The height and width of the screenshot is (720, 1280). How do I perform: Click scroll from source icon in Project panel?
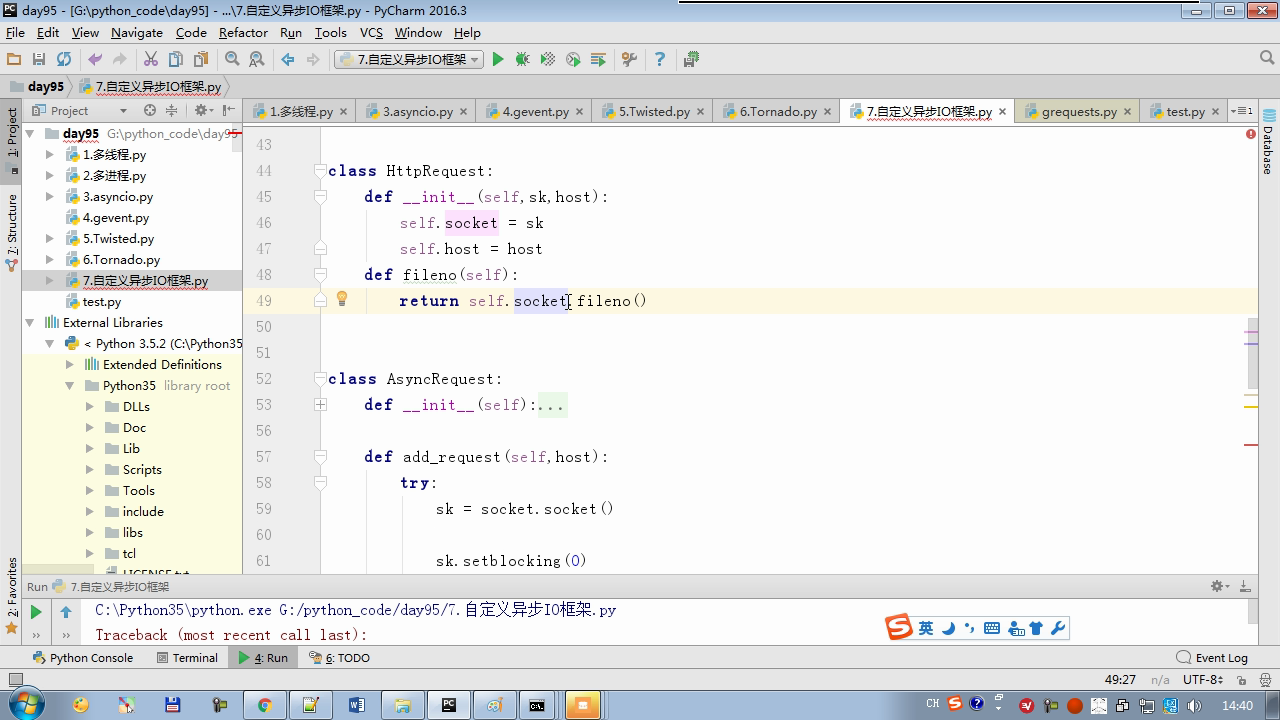click(150, 110)
